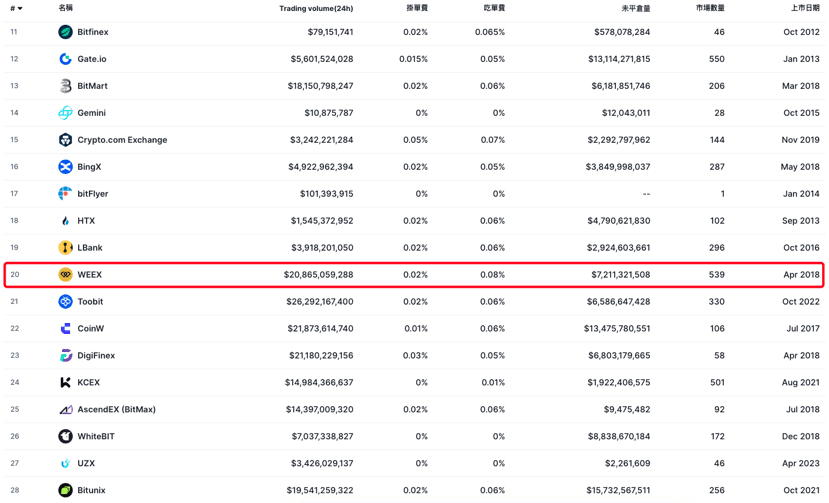Sort by 吃單費 column header
The image size is (829, 503).
click(494, 8)
